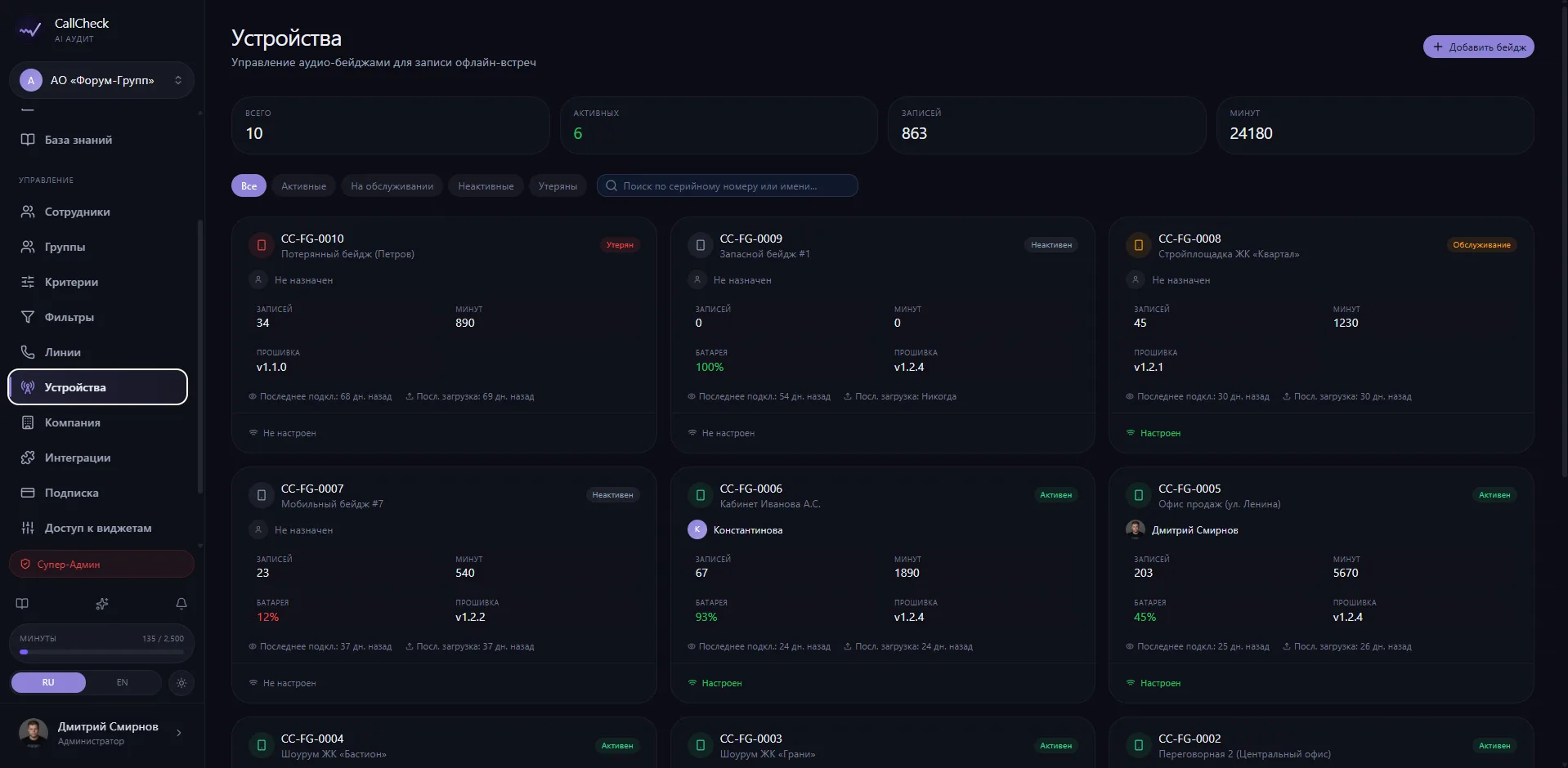This screenshot has height=768, width=1568.
Task: Open Группы in the sidebar menu
Action: coord(98,247)
